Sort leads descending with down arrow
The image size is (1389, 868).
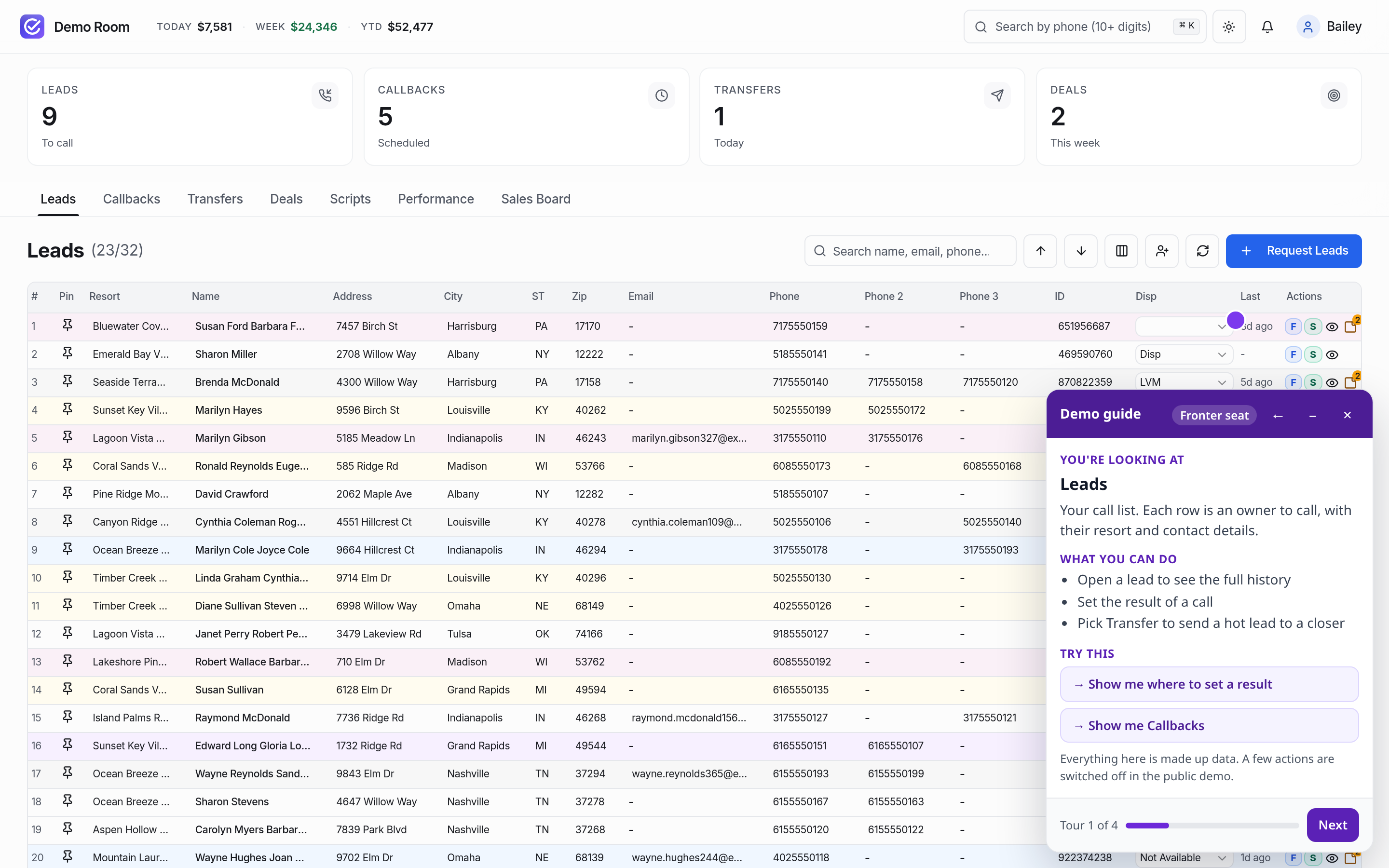click(x=1081, y=251)
